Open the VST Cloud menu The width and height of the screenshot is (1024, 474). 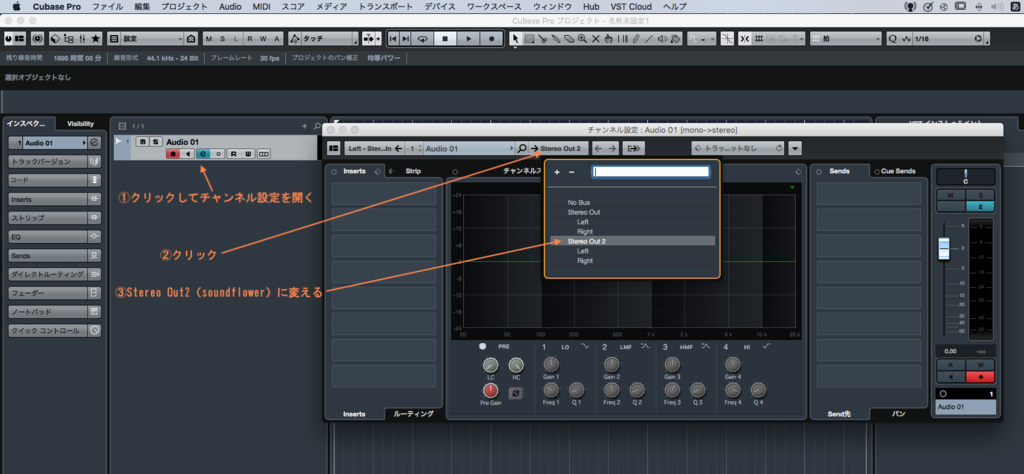[x=631, y=7]
